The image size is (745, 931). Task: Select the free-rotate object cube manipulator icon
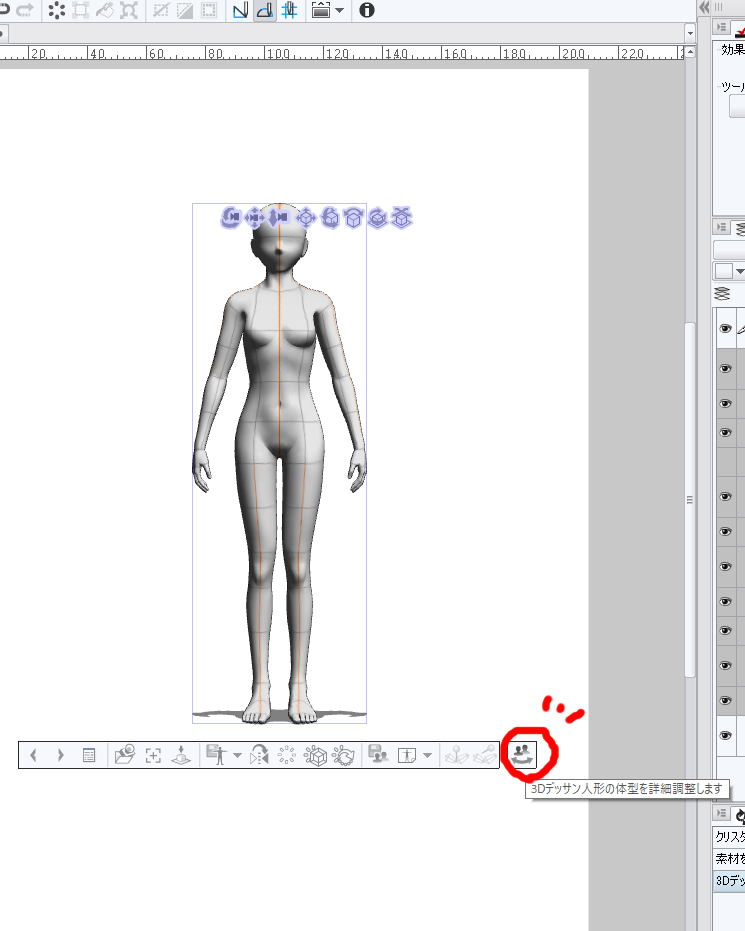click(x=330, y=218)
